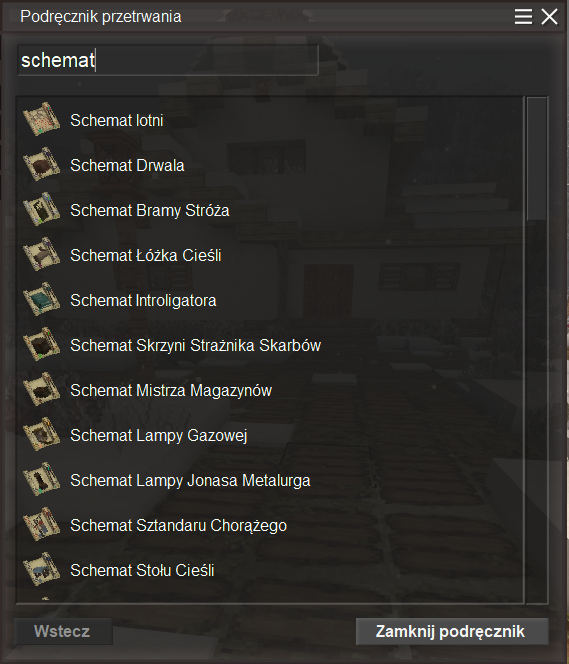This screenshot has height=664, width=569.
Task: Click Schemat Skrzyni Strażnika Skarbów icon
Action: tap(41, 344)
